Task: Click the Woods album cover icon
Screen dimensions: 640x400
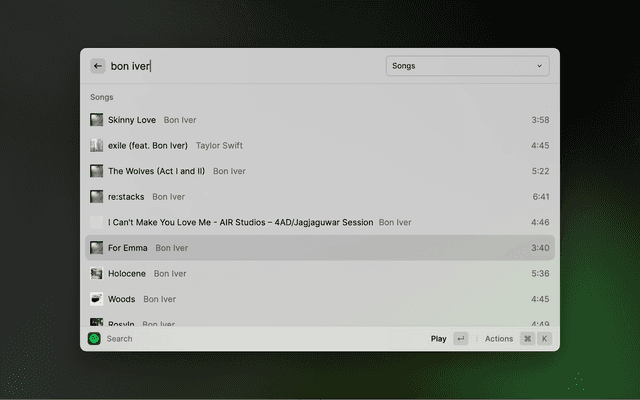Action: (x=97, y=299)
